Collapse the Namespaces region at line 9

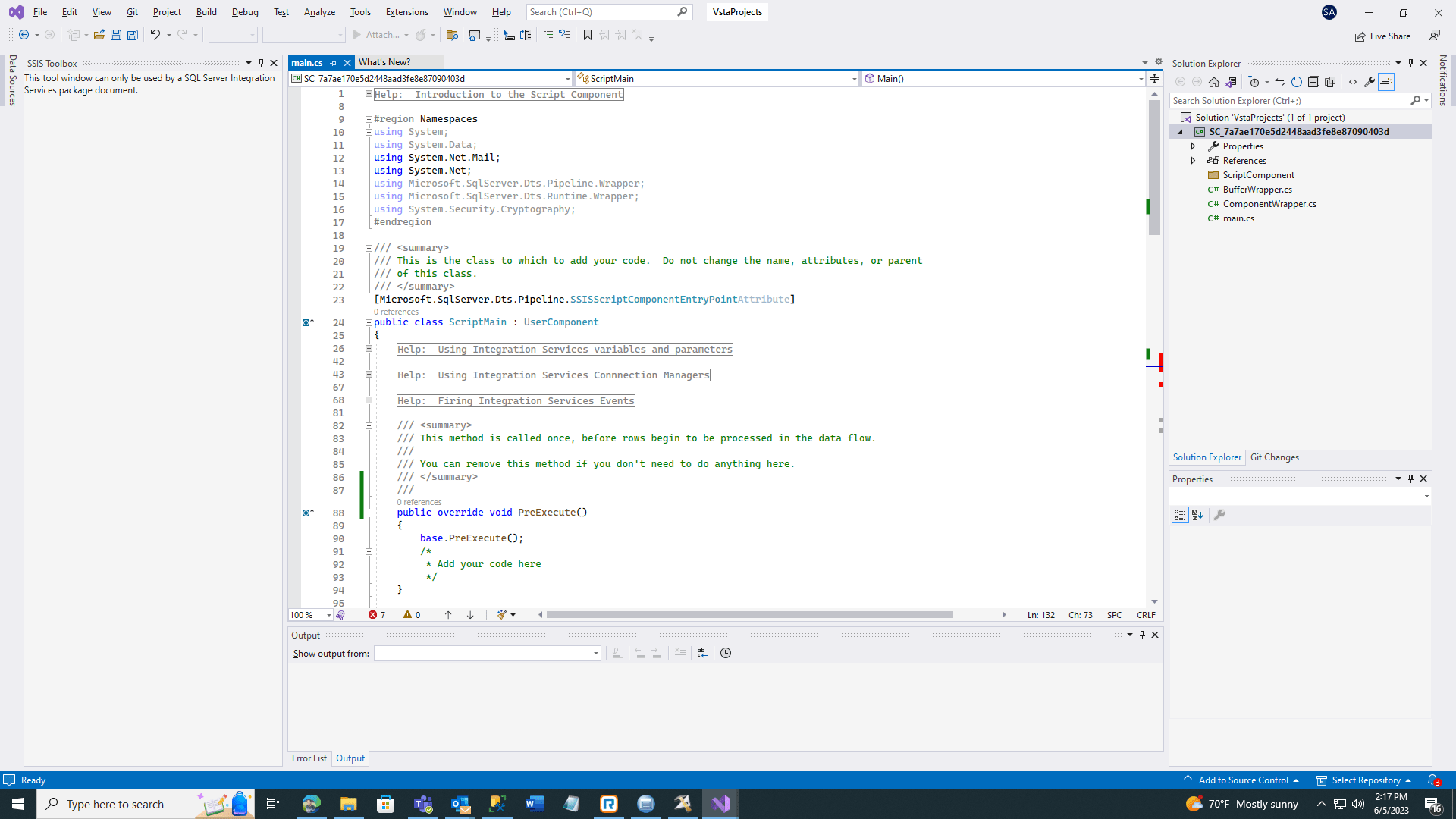[369, 119]
